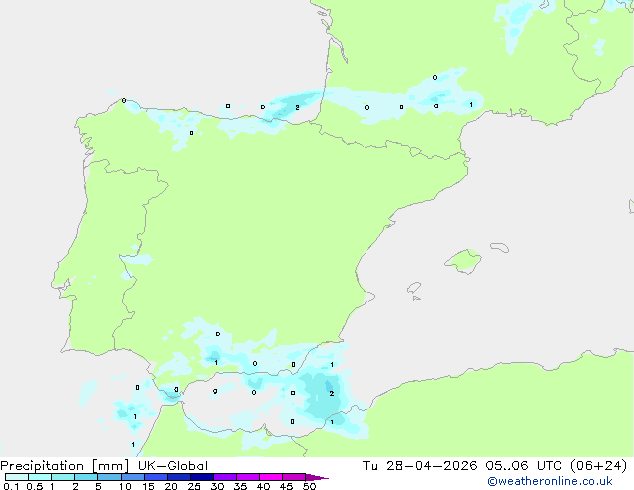Click the legend scale label '0.1'

tap(11, 486)
